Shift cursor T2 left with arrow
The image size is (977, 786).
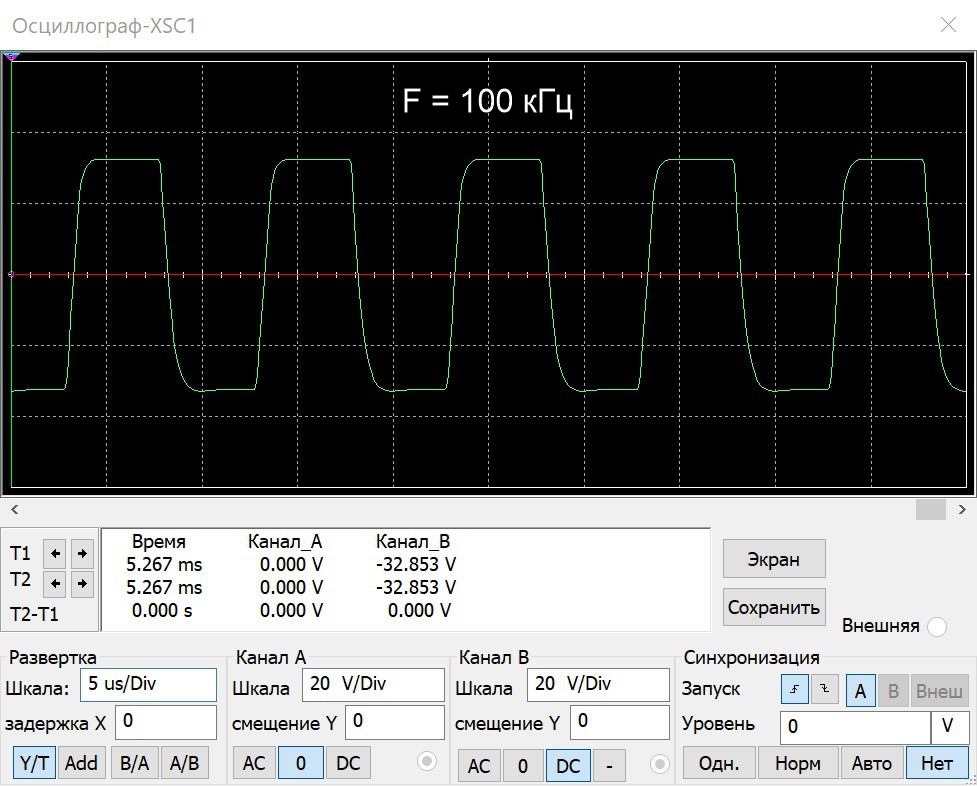55,583
